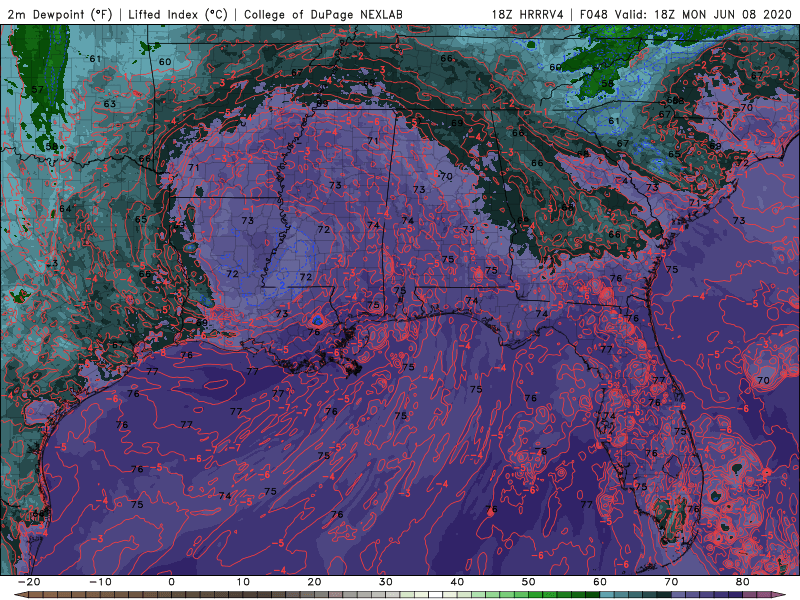Click the purple swatch under the 70 label
Screen dimensions: 800x600
click(x=679, y=595)
